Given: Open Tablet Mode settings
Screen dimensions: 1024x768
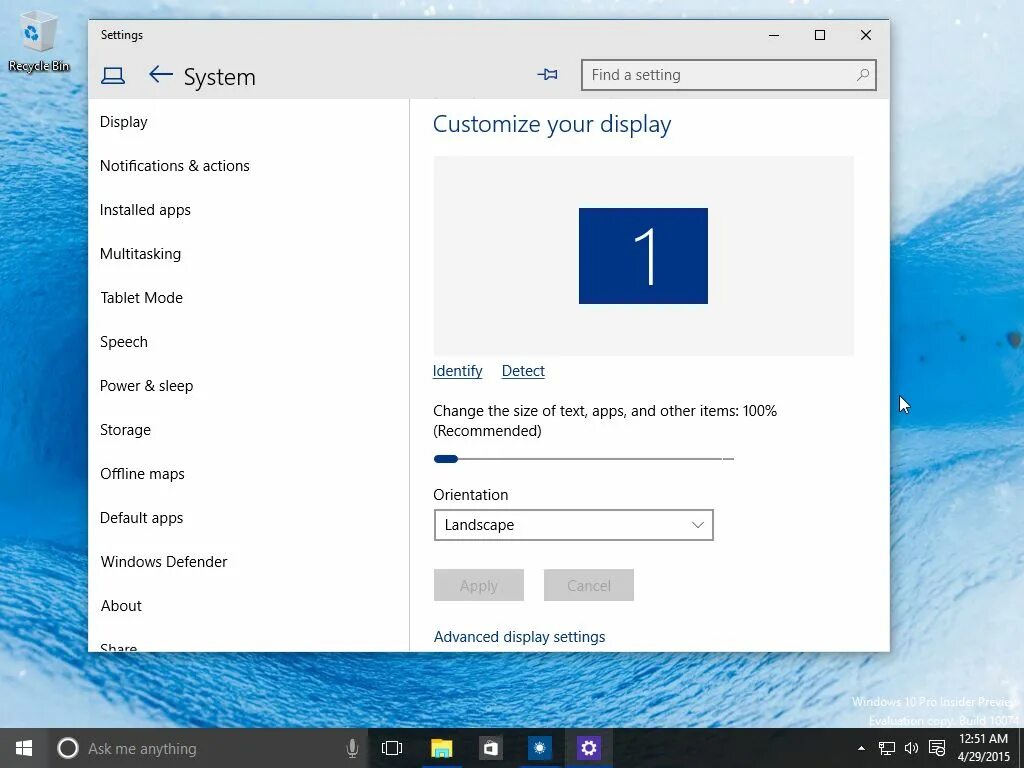Looking at the screenshot, I should pos(141,298).
